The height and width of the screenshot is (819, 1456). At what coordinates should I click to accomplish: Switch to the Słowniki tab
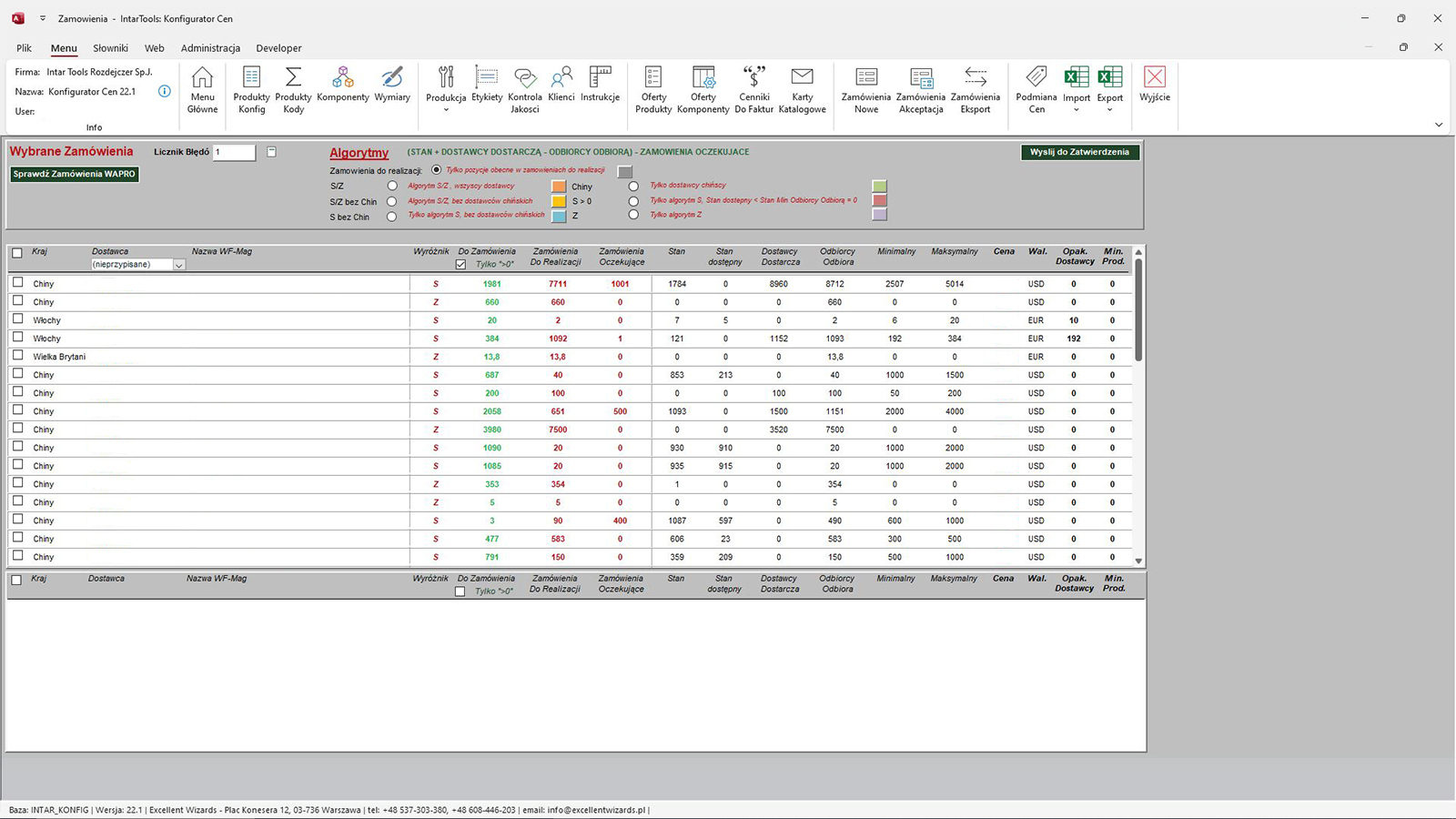pos(110,48)
